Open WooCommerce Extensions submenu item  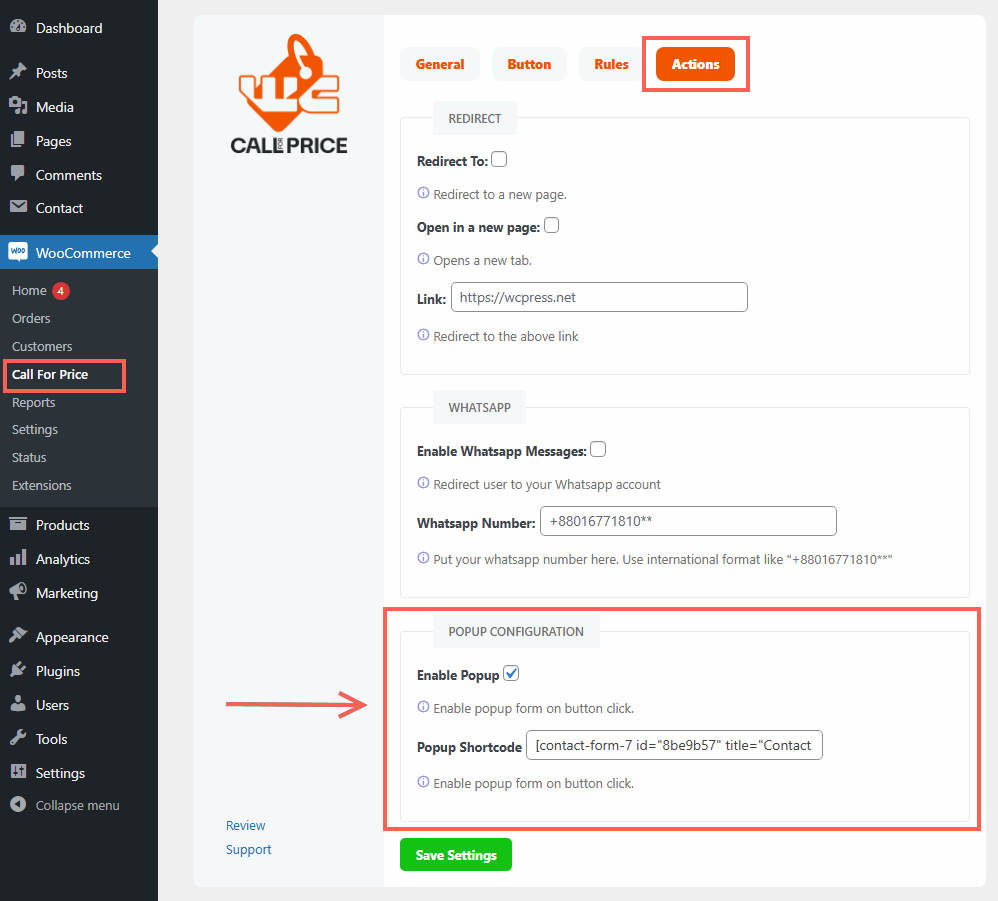coord(41,485)
